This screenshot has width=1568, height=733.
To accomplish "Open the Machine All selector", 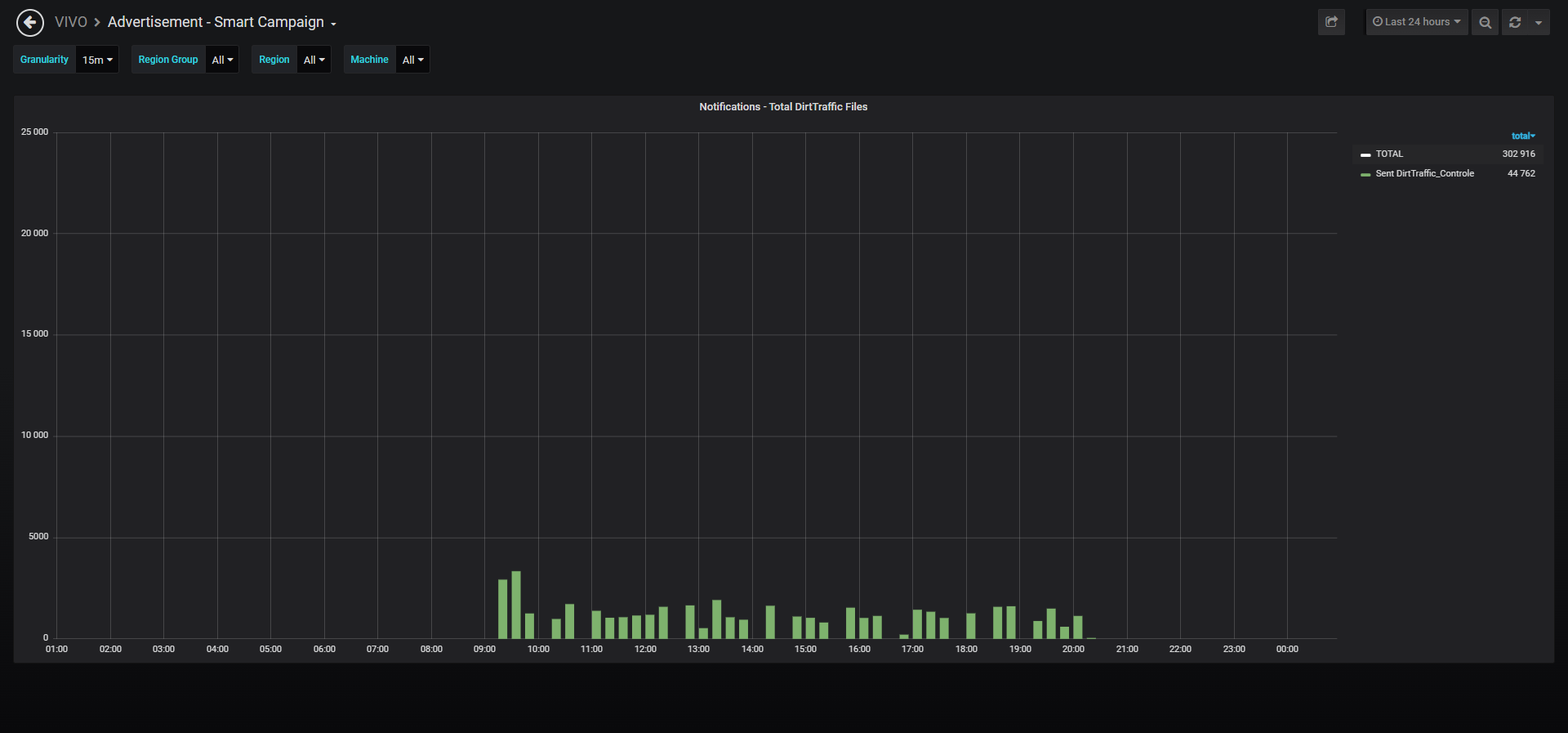I will (412, 60).
